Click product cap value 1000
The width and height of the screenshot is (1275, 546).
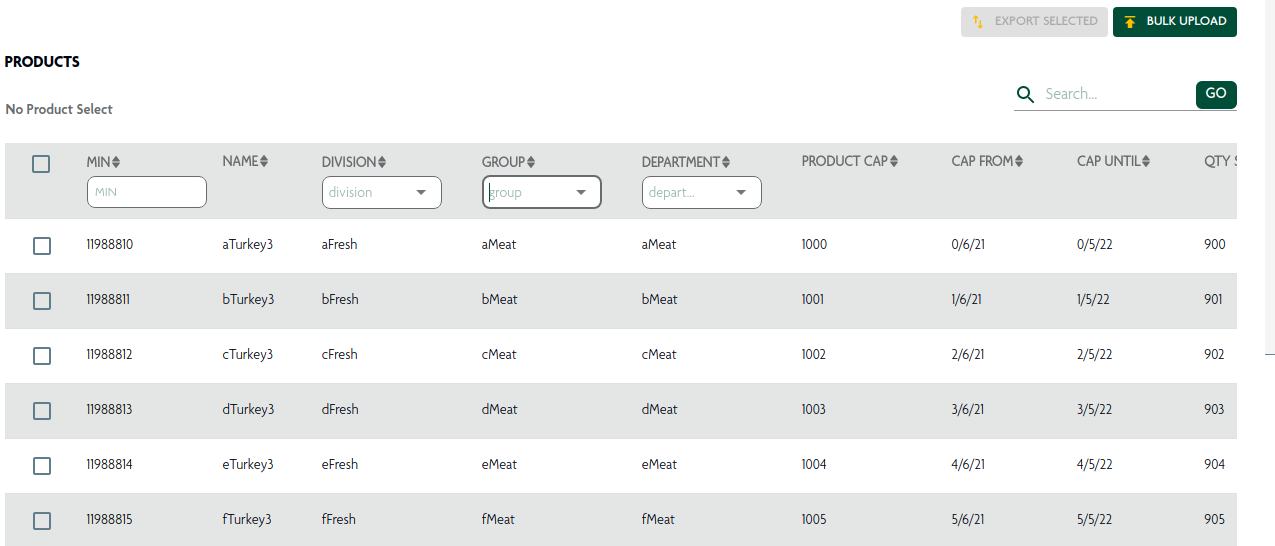tap(814, 245)
